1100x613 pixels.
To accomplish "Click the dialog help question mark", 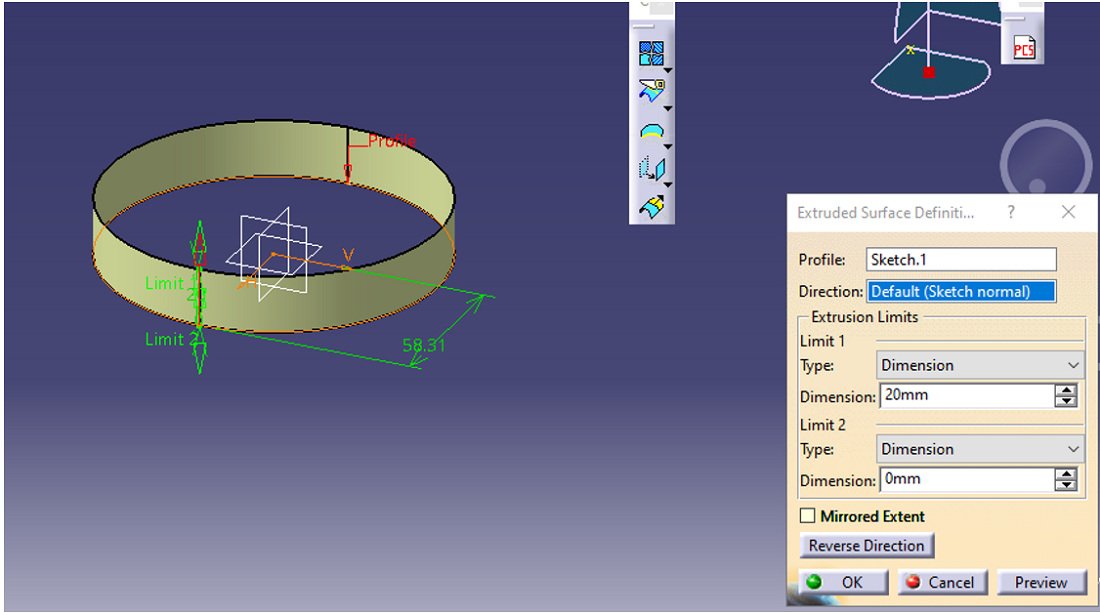I will click(1011, 212).
